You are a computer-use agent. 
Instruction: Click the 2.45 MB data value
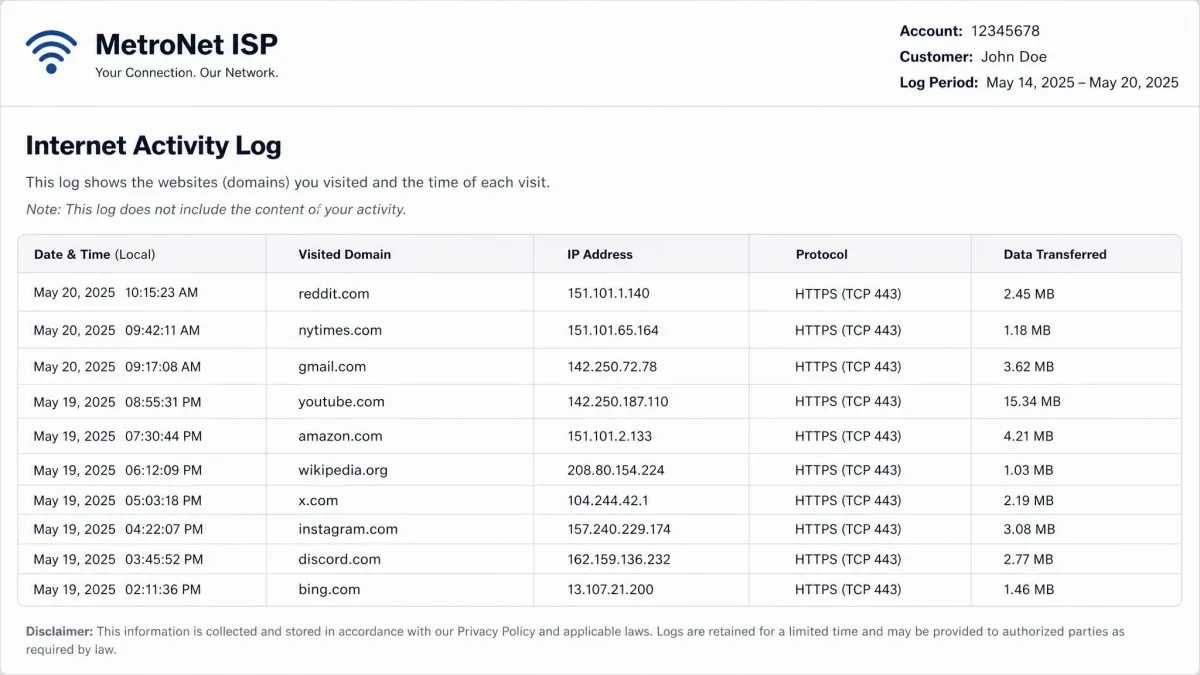(1029, 294)
